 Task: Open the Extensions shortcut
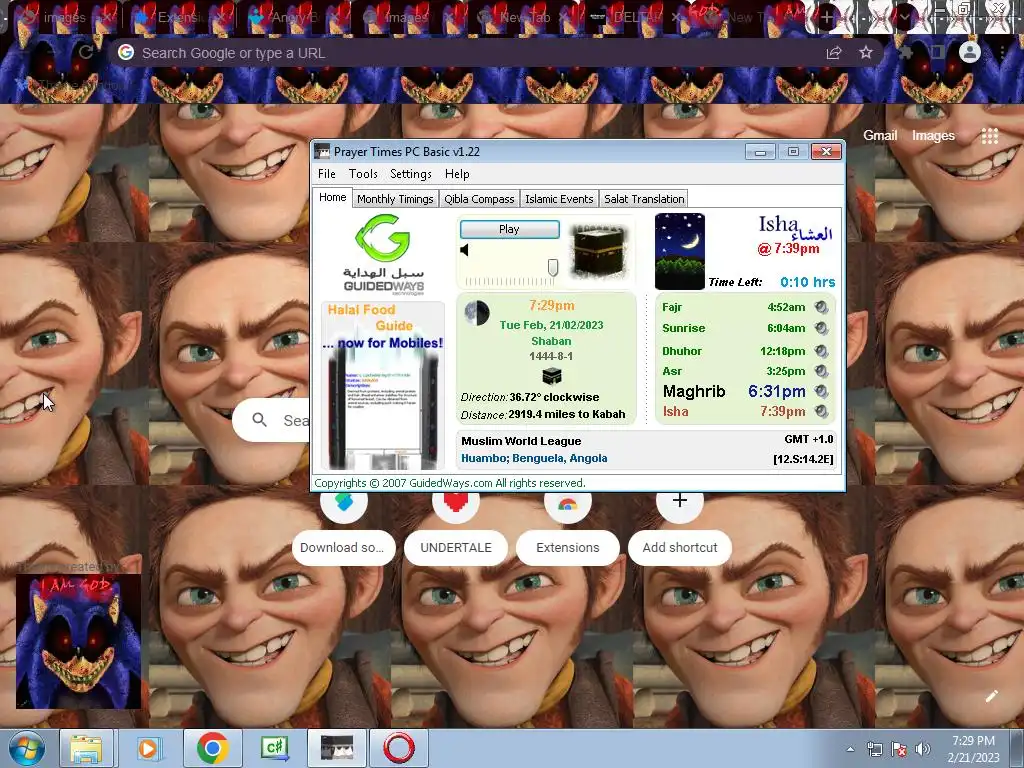(568, 547)
